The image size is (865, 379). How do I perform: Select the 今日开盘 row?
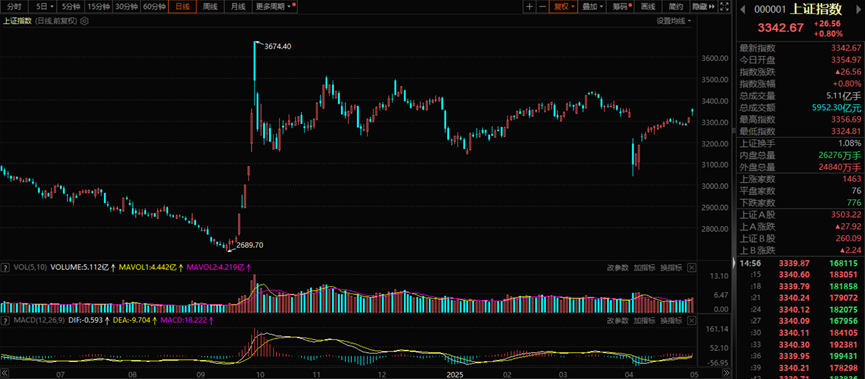[800, 60]
